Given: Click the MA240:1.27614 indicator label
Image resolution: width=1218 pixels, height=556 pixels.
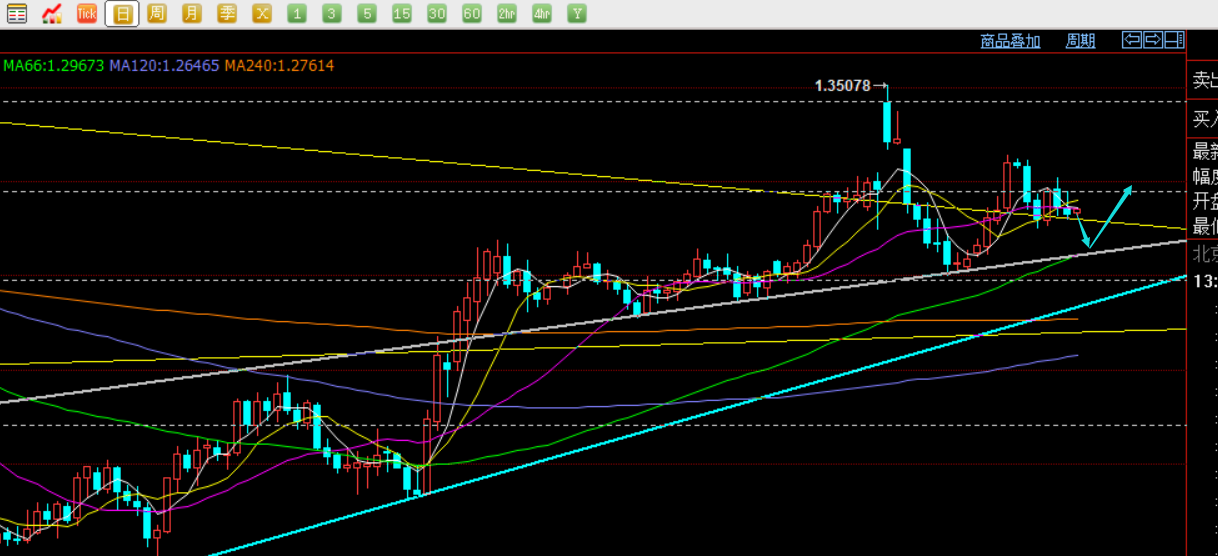Looking at the screenshot, I should pos(279,66).
